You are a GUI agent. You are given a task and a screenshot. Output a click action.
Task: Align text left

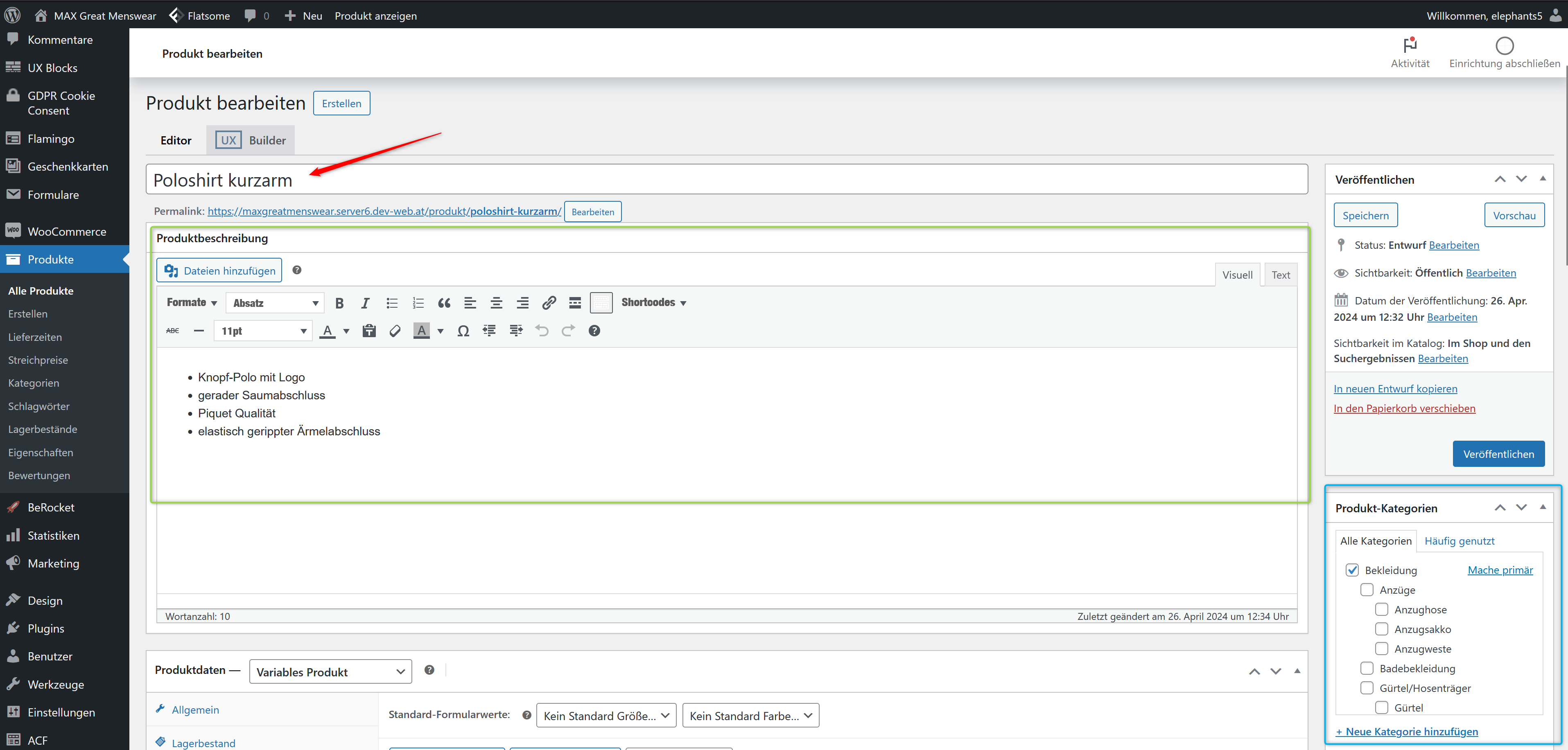coord(470,303)
